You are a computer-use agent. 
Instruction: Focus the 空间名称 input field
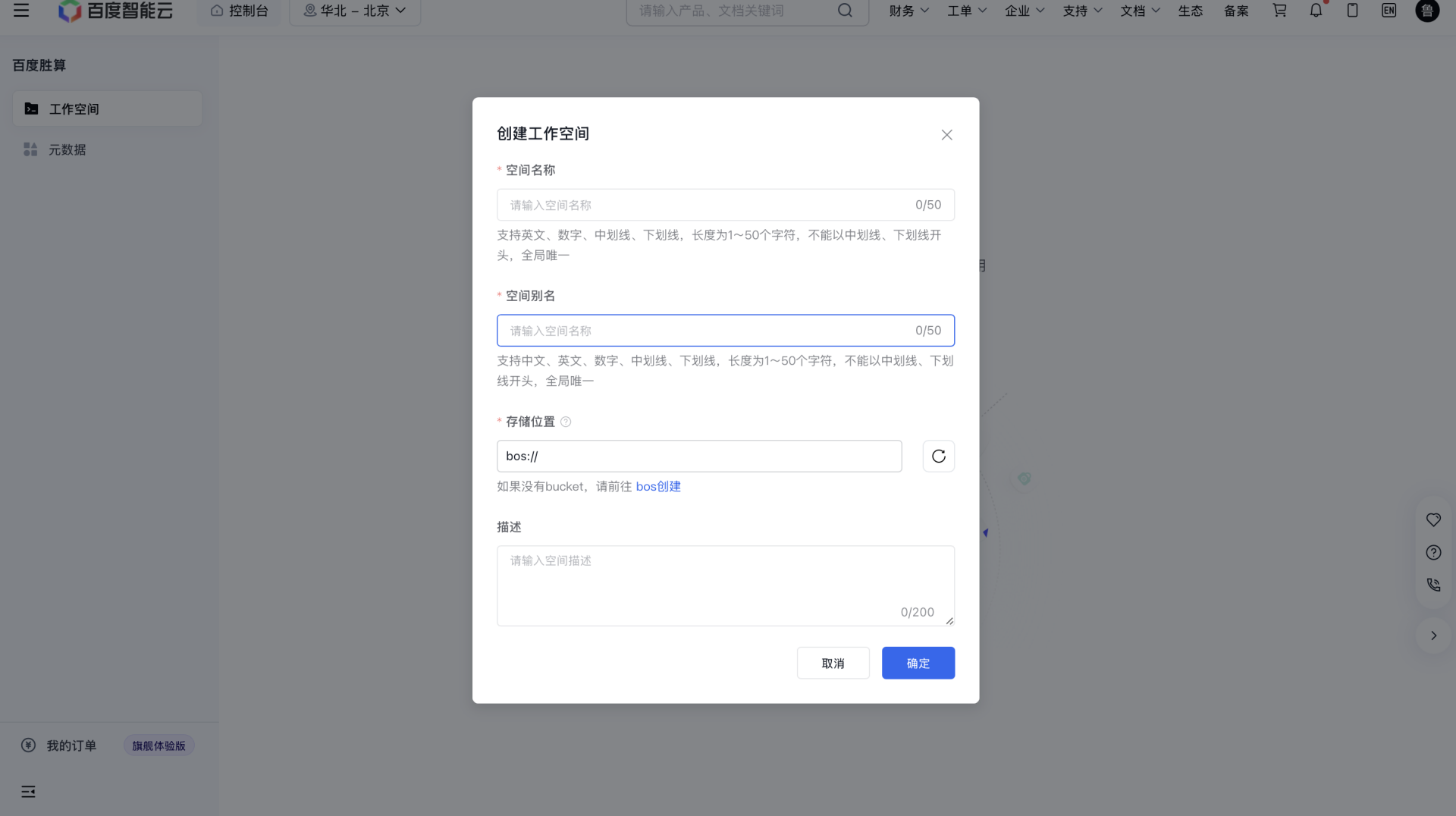pos(725,205)
